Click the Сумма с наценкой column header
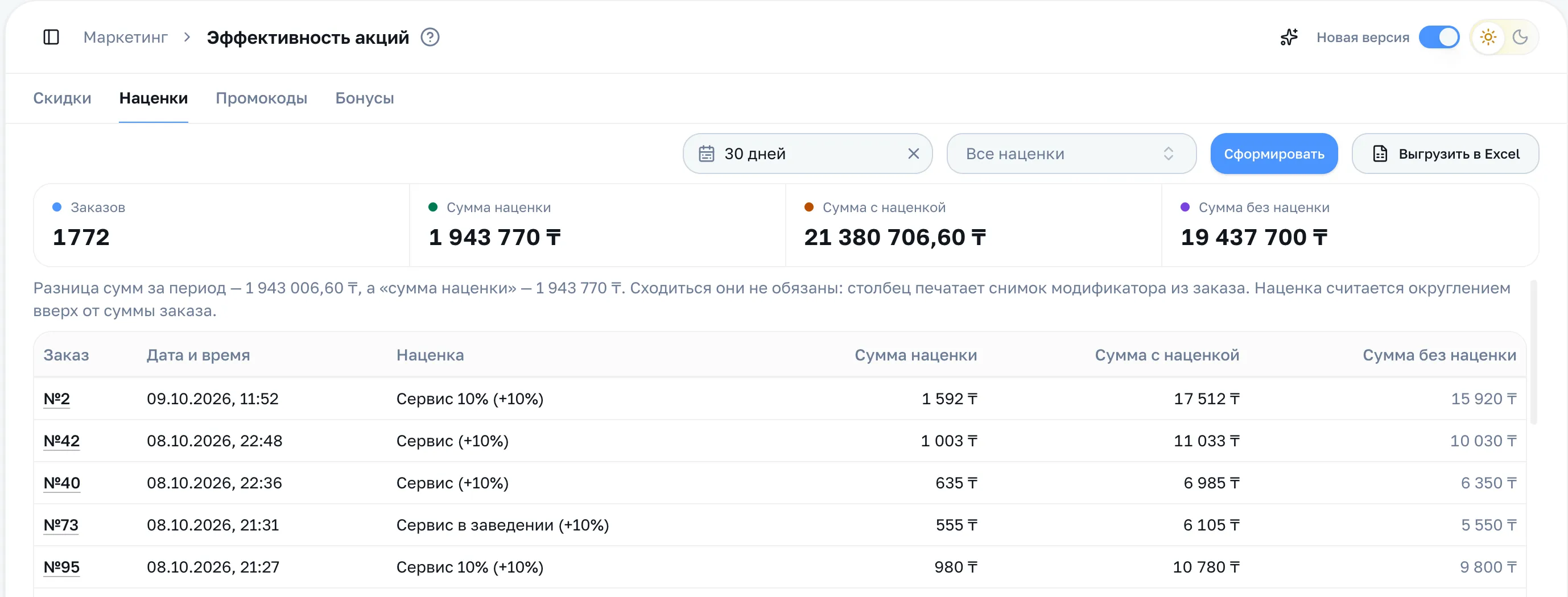 (x=1167, y=355)
